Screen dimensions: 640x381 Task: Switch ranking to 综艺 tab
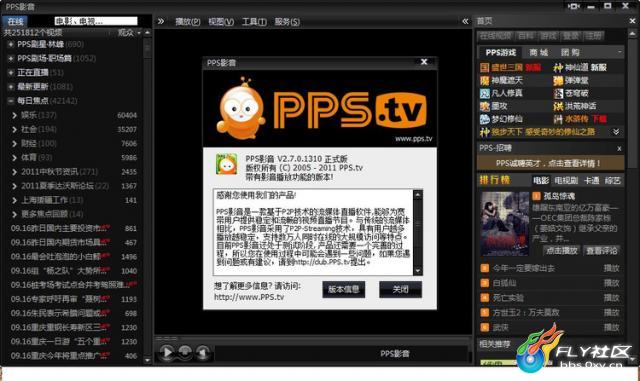612,180
